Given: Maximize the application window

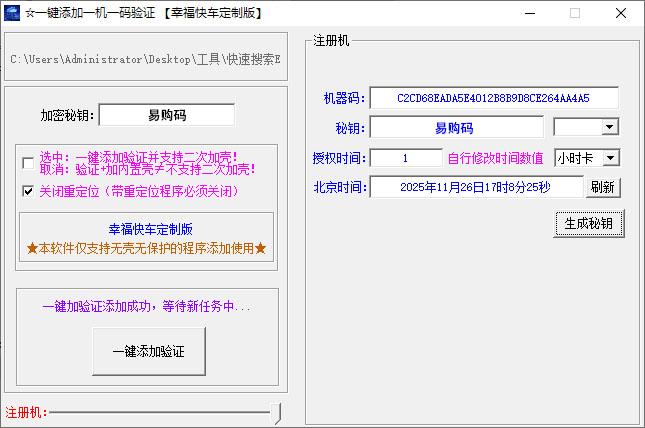Looking at the screenshot, I should click(575, 13).
